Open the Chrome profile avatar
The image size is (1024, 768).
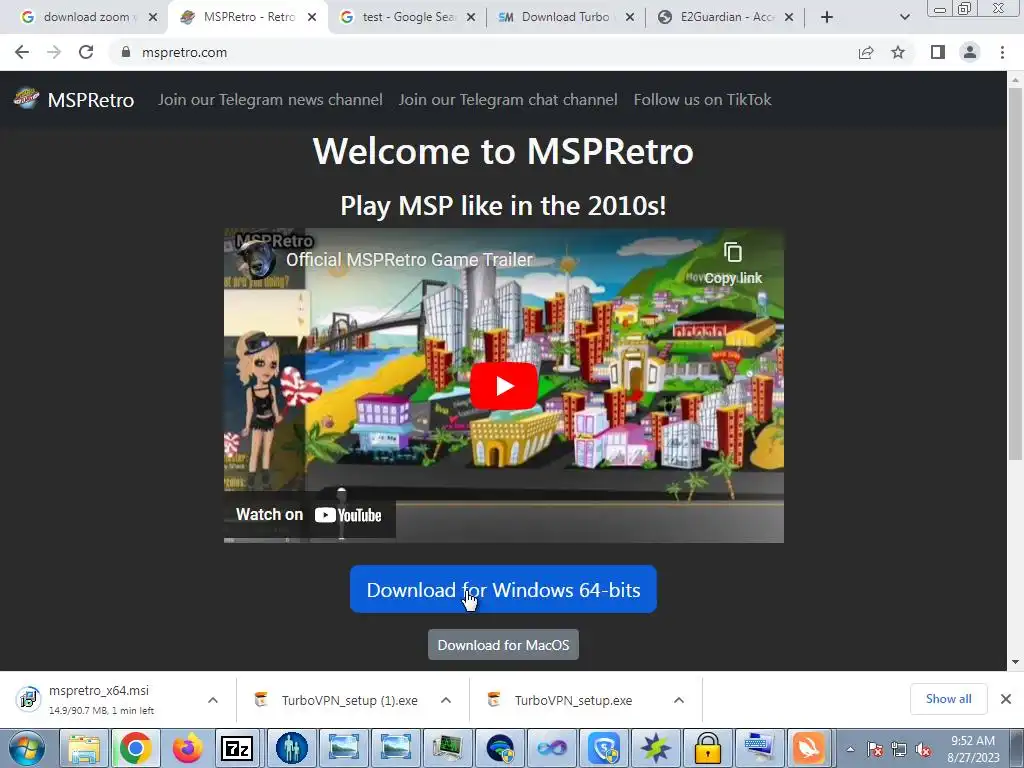(970, 52)
